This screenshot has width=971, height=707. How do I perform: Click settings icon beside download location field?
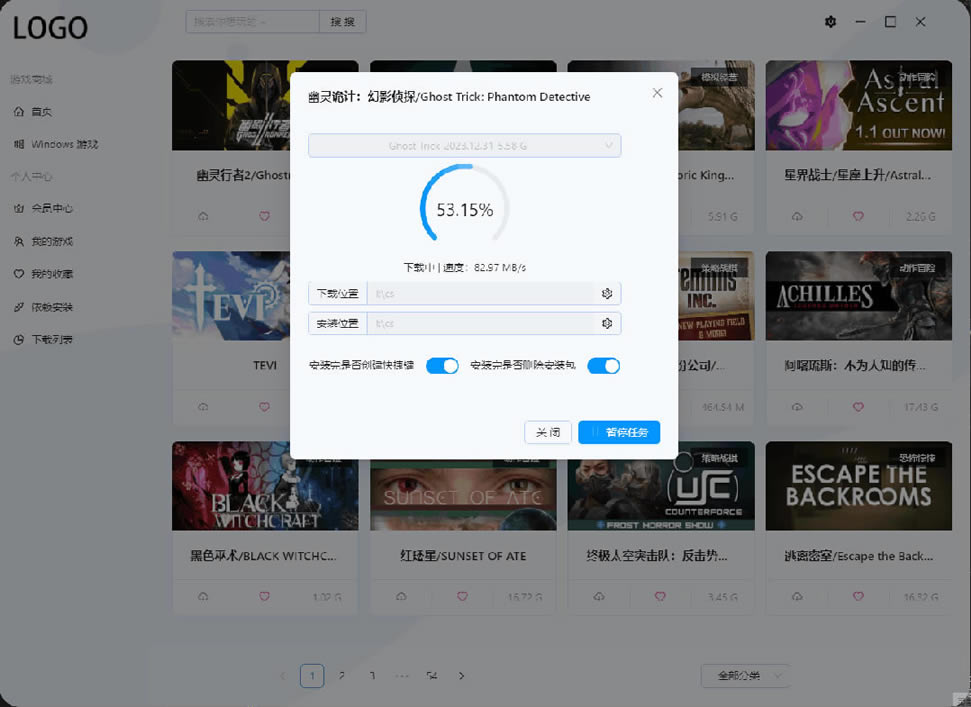607,293
